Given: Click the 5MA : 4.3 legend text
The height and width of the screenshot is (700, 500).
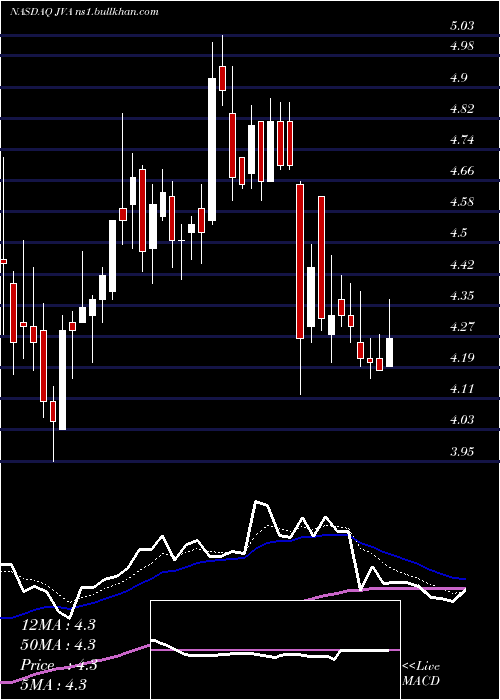Looking at the screenshot, I should coord(54,684).
